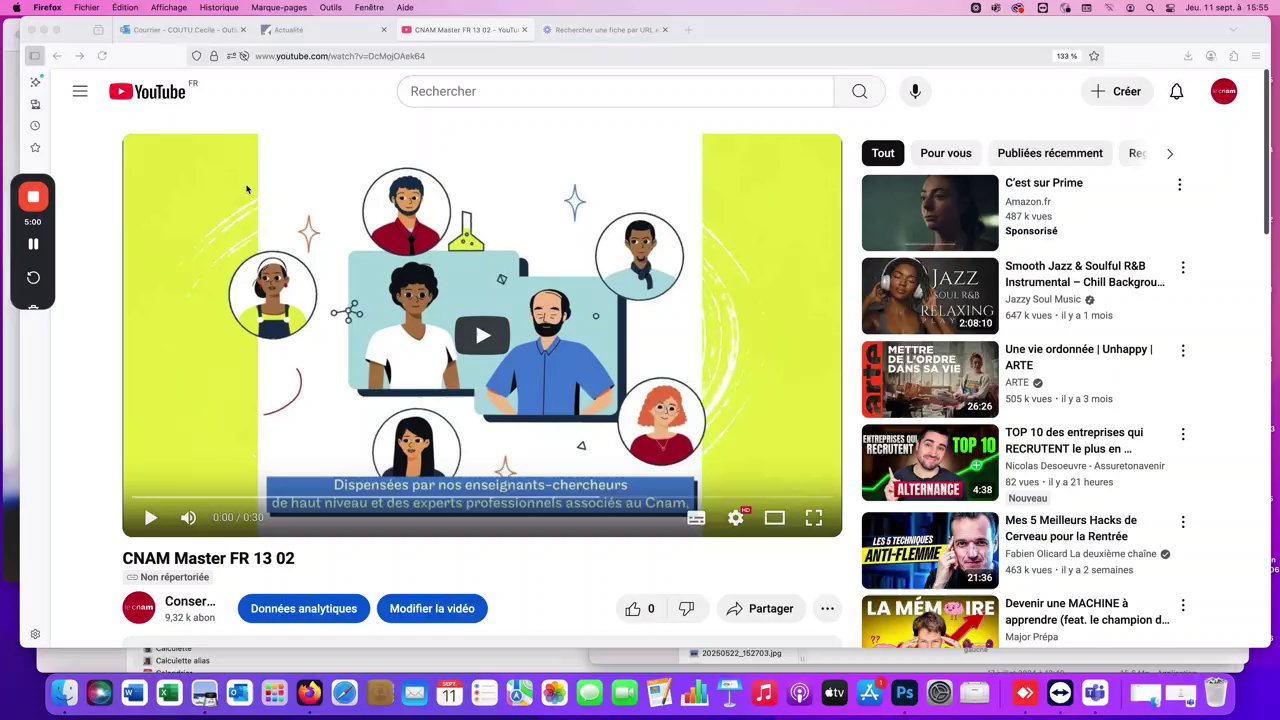Click Nicolas Desoeuvre - Assuretonavenir channel name
Viewport: 1280px width, 720px height.
pyautogui.click(x=1085, y=466)
